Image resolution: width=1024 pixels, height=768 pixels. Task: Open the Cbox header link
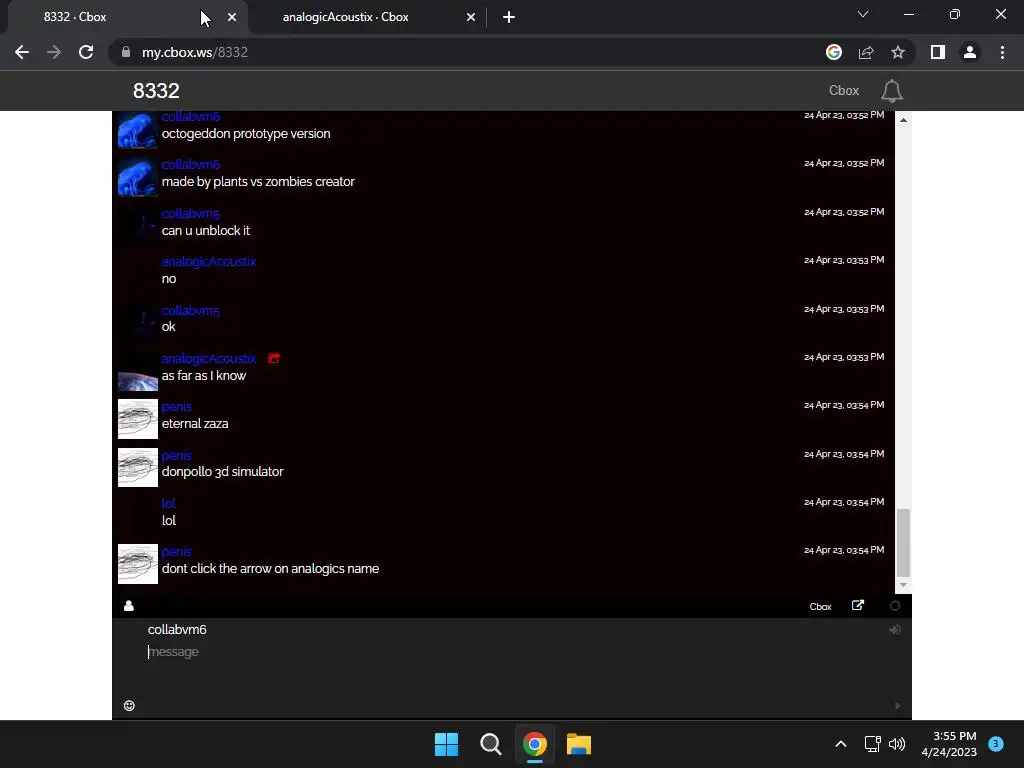[x=844, y=91]
